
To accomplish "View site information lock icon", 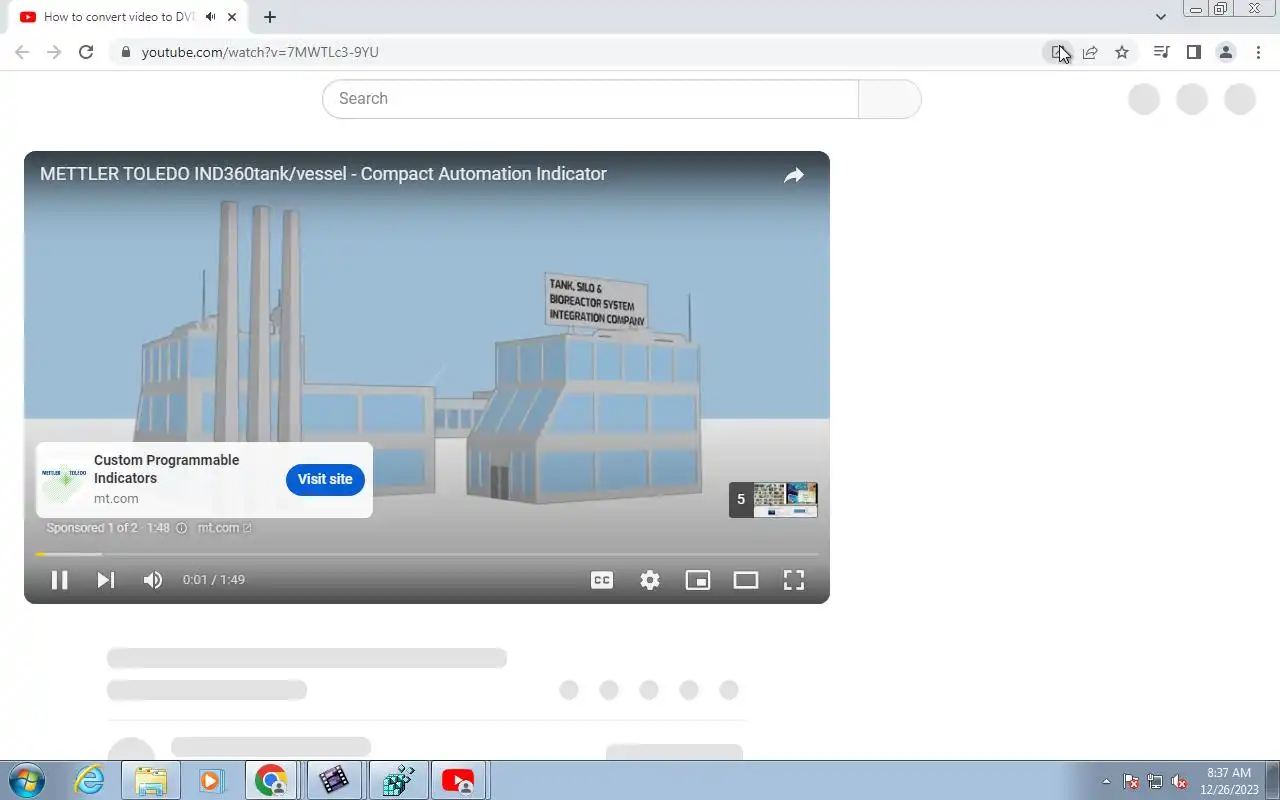I will point(125,52).
